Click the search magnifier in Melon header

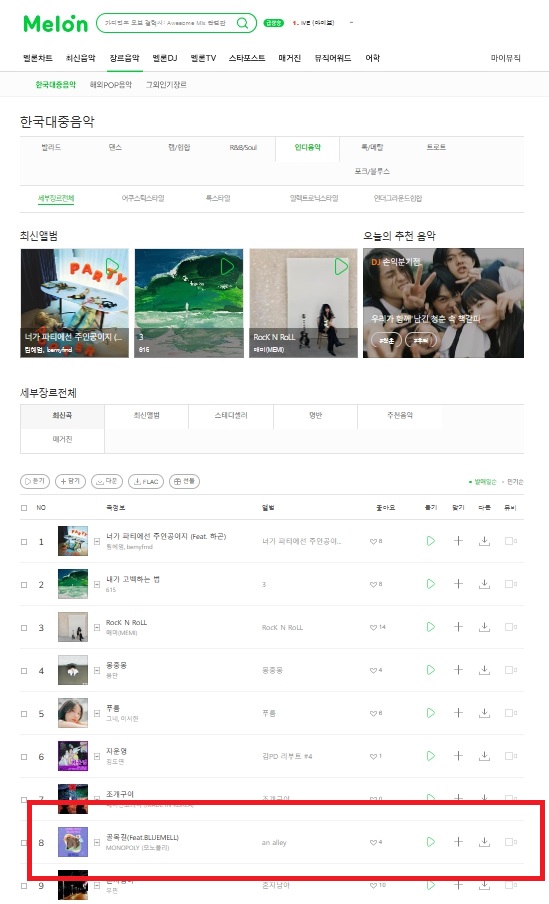point(243,23)
